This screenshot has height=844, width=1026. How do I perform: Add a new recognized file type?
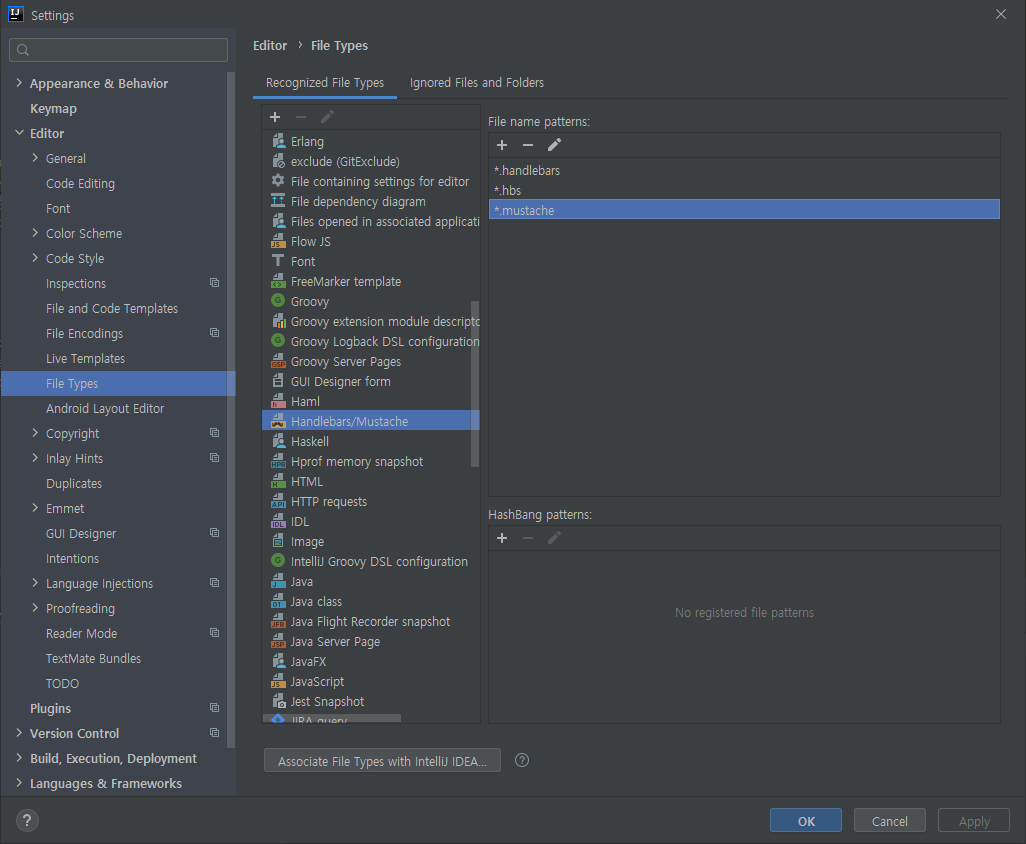click(275, 117)
